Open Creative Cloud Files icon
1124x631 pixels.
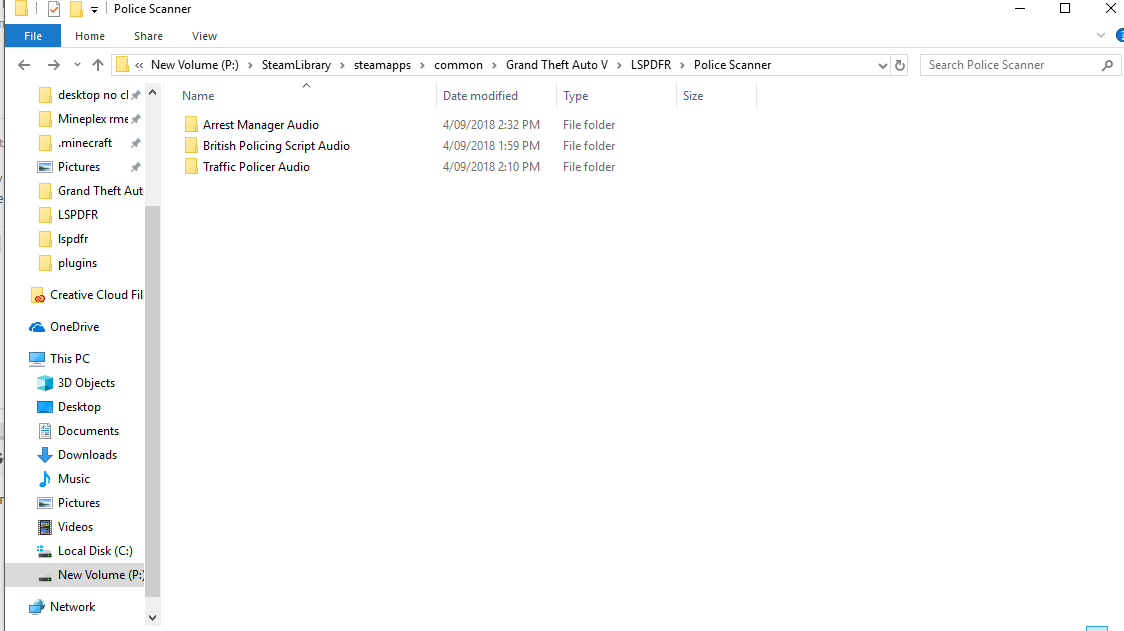[37, 295]
